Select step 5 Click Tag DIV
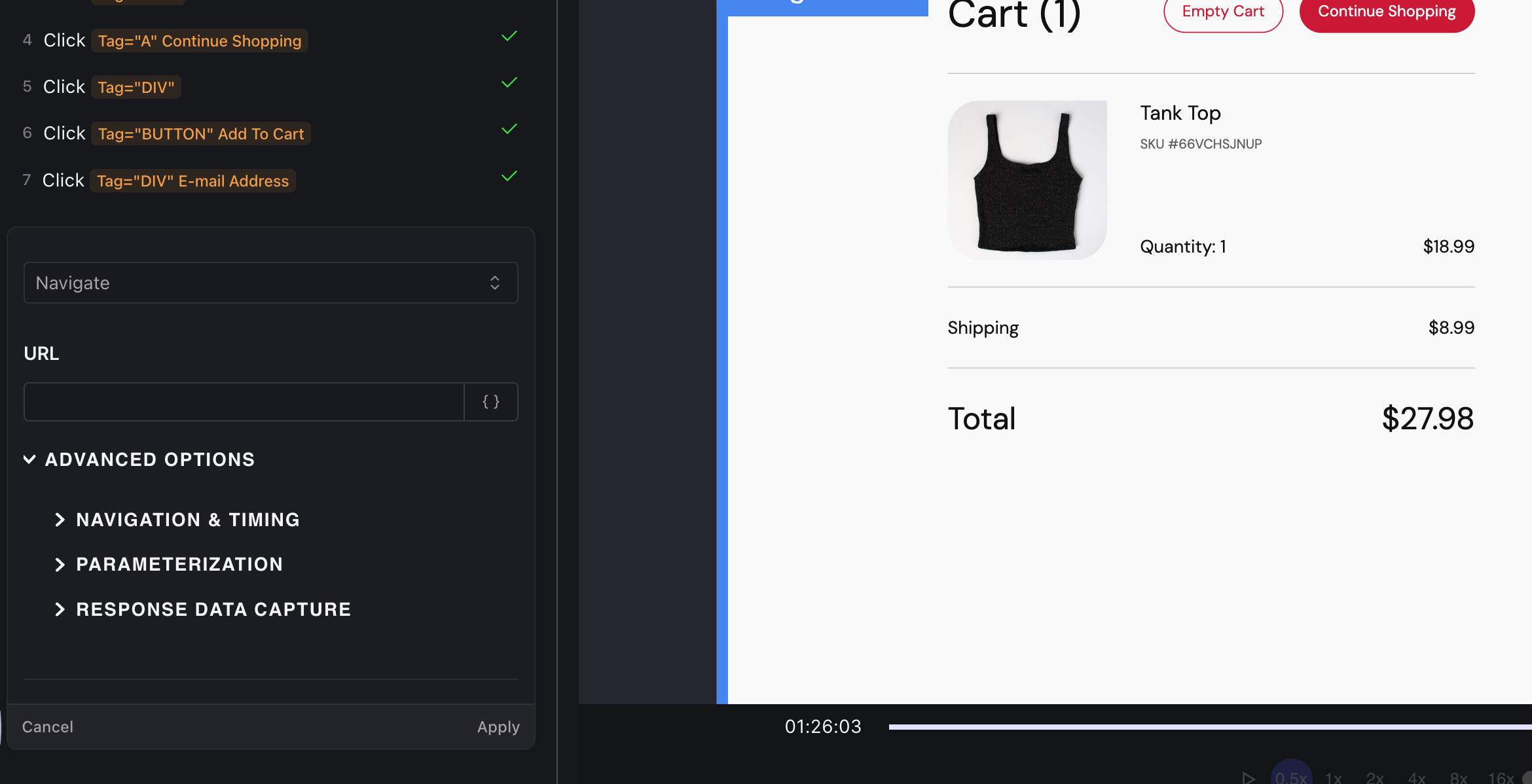 (x=136, y=87)
